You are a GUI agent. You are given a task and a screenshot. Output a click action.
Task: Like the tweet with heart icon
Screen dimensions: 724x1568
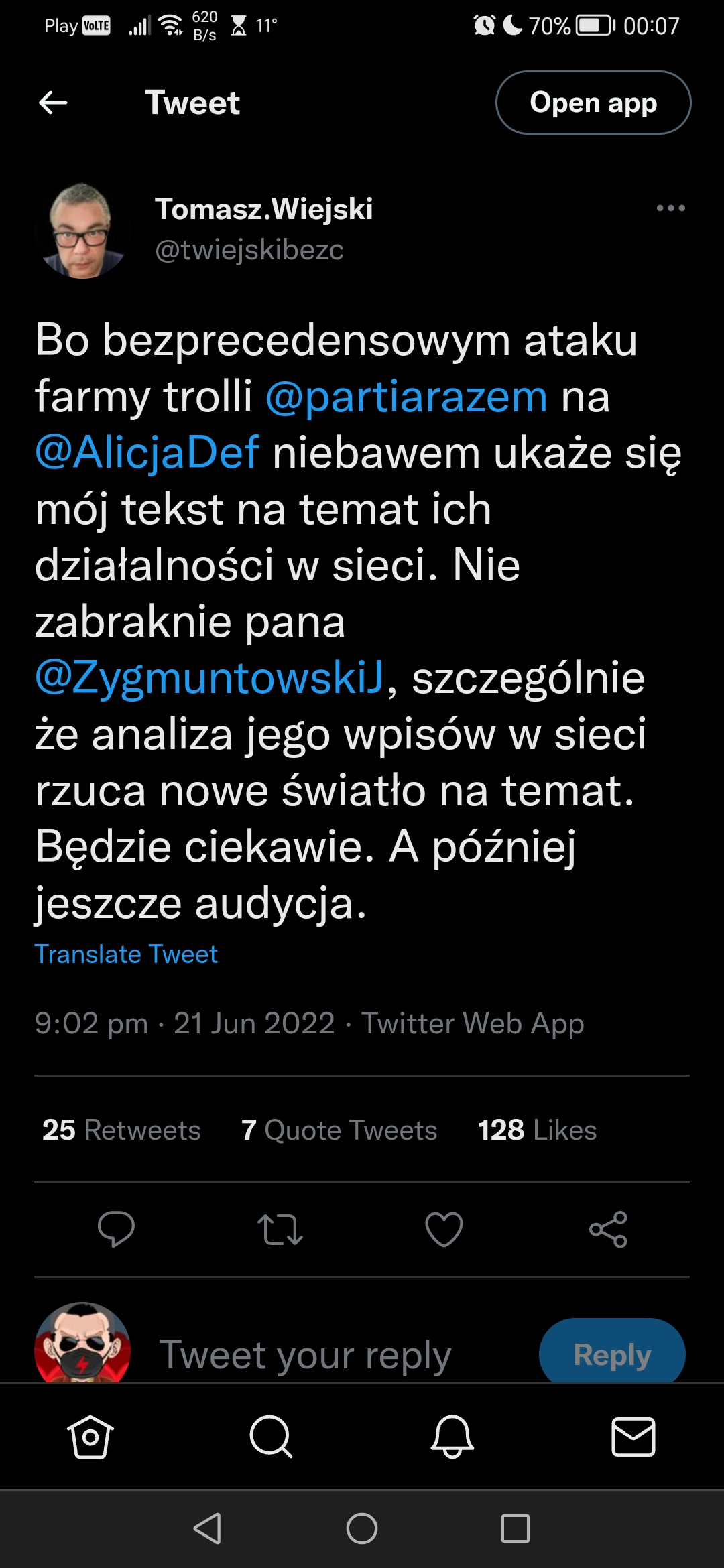pyautogui.click(x=444, y=1229)
